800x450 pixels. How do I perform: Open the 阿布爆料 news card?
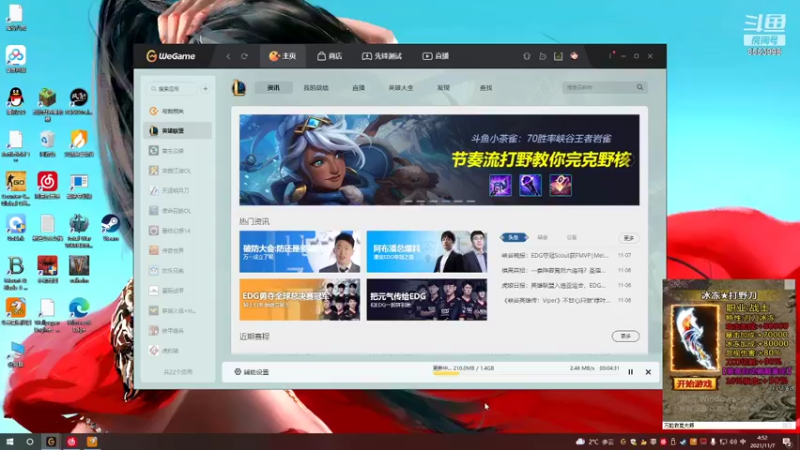tap(427, 252)
